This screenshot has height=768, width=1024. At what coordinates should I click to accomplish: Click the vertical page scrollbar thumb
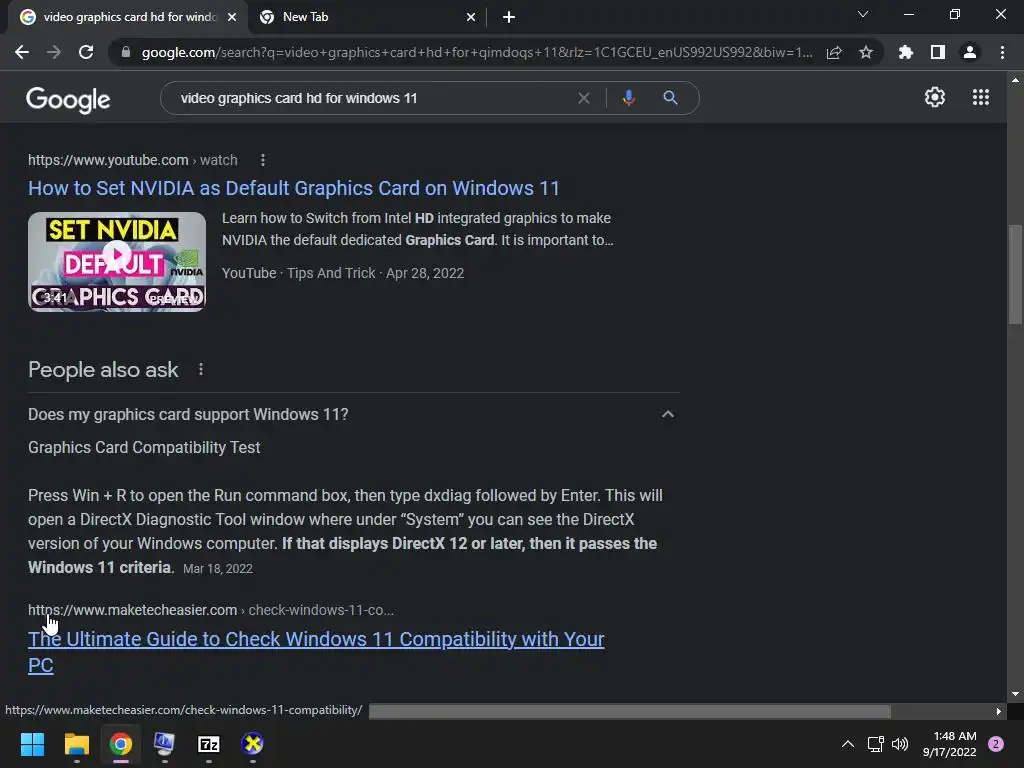point(1015,274)
